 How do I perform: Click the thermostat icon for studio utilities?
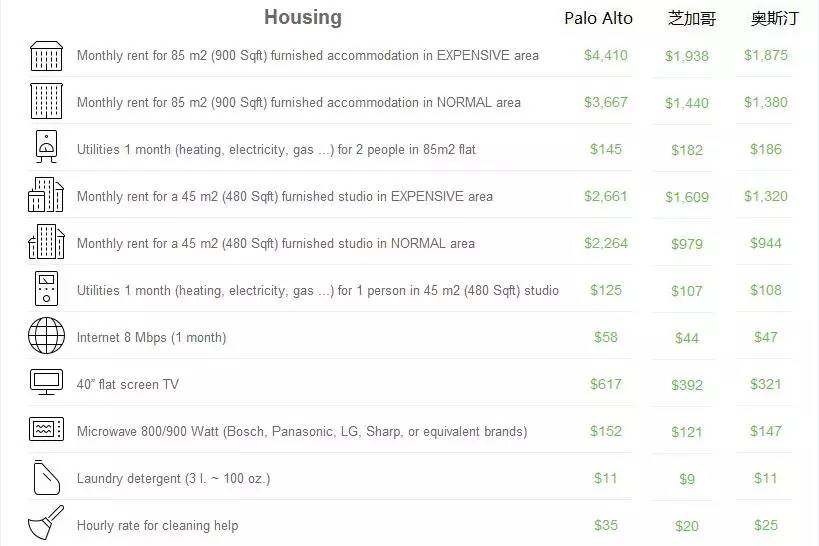[x=46, y=288]
